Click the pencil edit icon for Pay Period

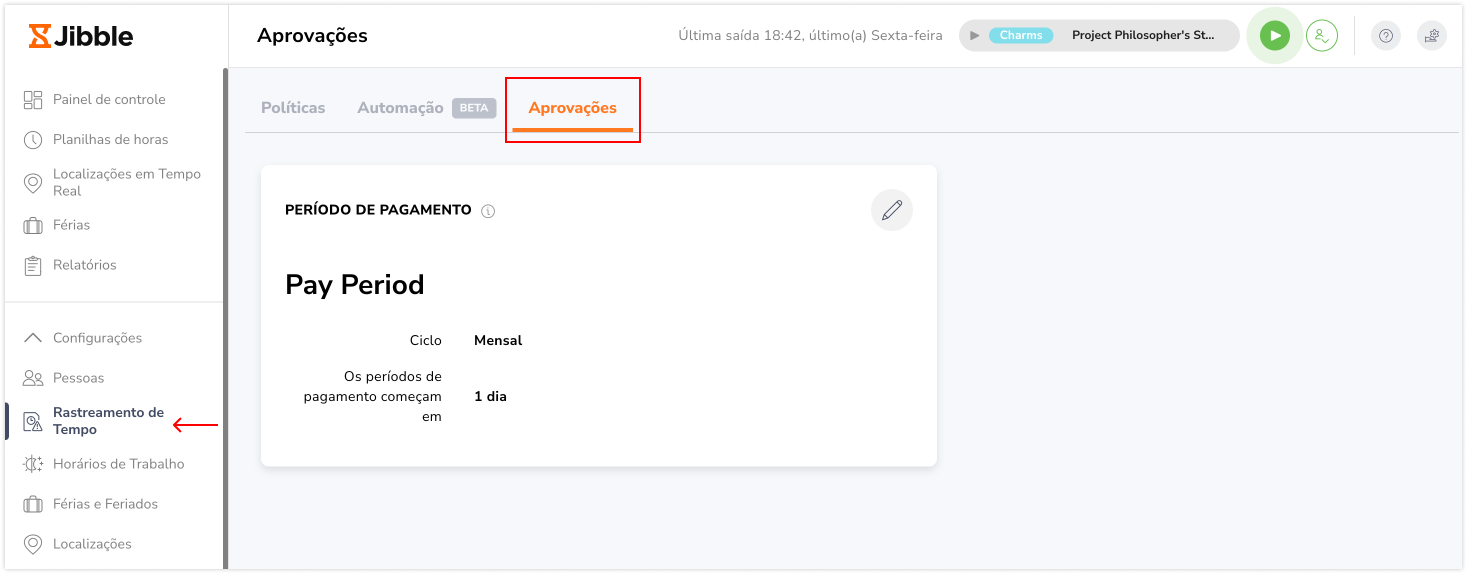[x=892, y=210]
